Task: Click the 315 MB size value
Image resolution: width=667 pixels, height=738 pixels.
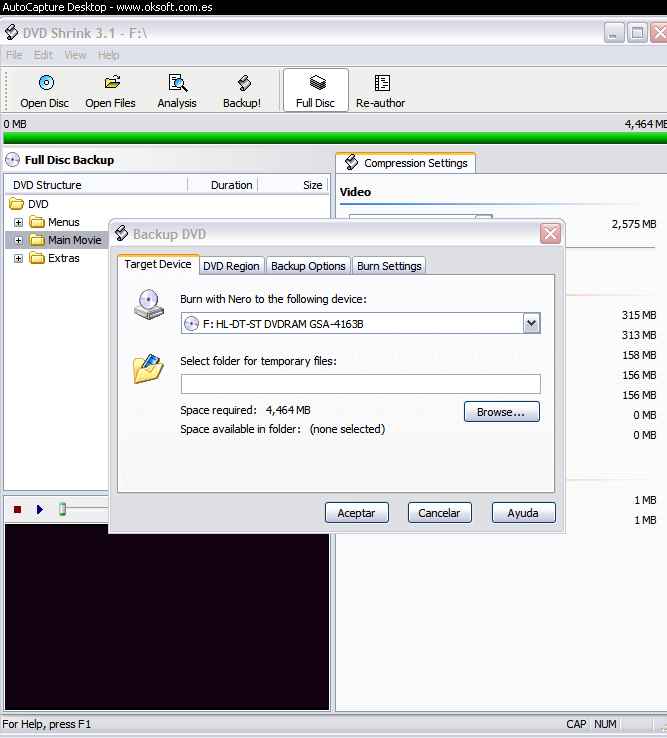Action: pyautogui.click(x=639, y=315)
